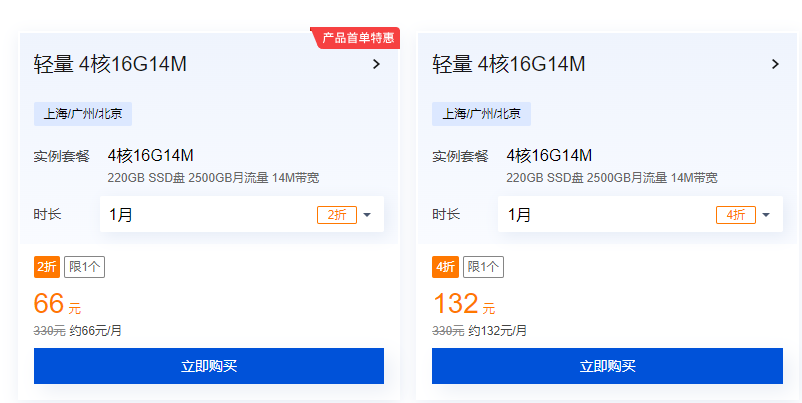Open the left card title 轻量 4核16G14M
This screenshot has width=802, height=403.
pyautogui.click(x=110, y=64)
